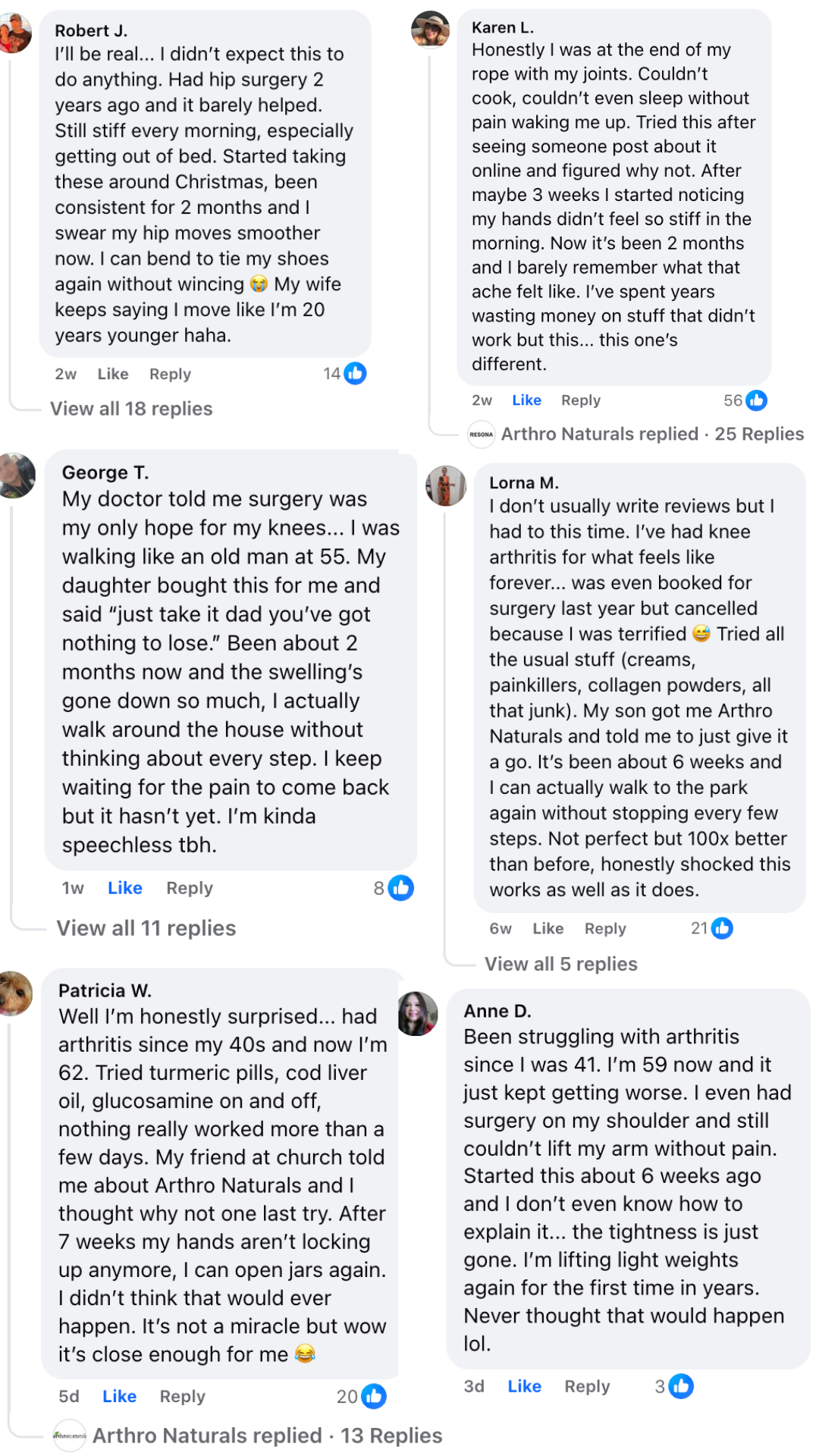The image size is (819, 1456).
Task: Open Anne D.'s profile avatar
Action: (x=417, y=1014)
